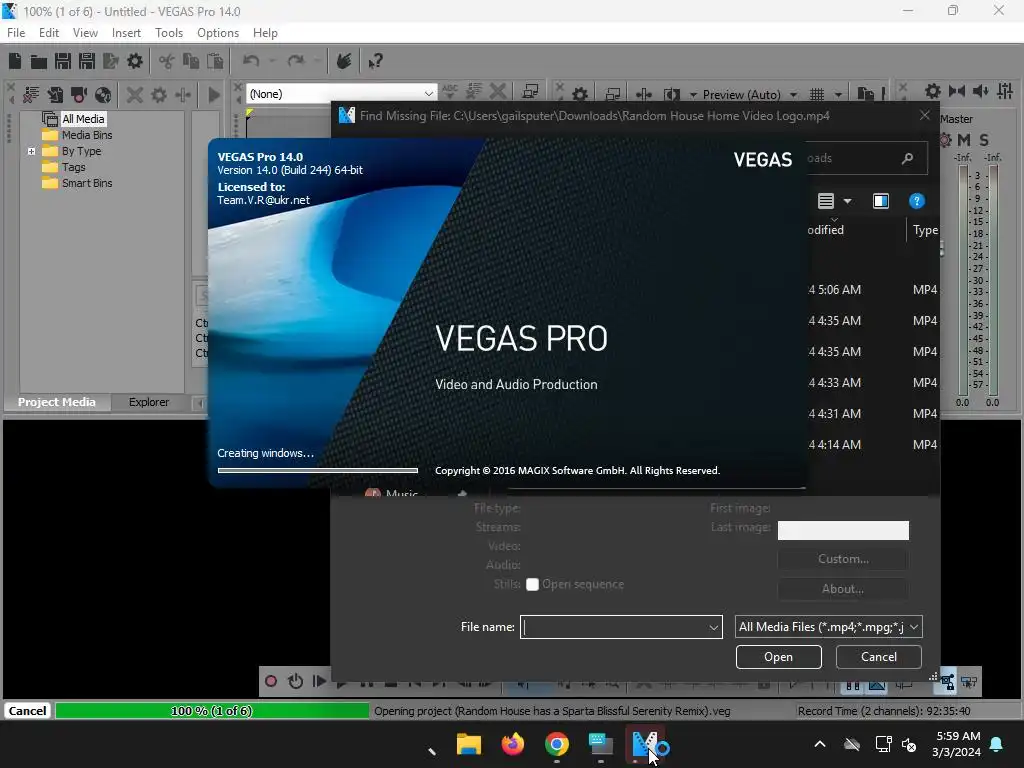The height and width of the screenshot is (768, 1024).
Task: Open the Edit menu
Action: (x=49, y=33)
